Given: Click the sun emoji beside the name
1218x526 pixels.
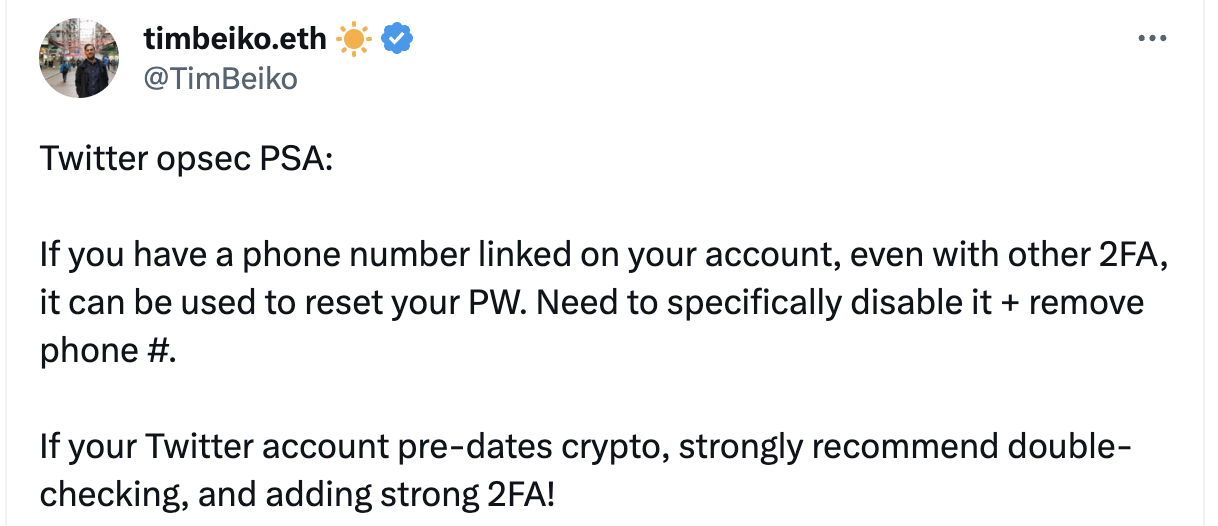Looking at the screenshot, I should (354, 40).
